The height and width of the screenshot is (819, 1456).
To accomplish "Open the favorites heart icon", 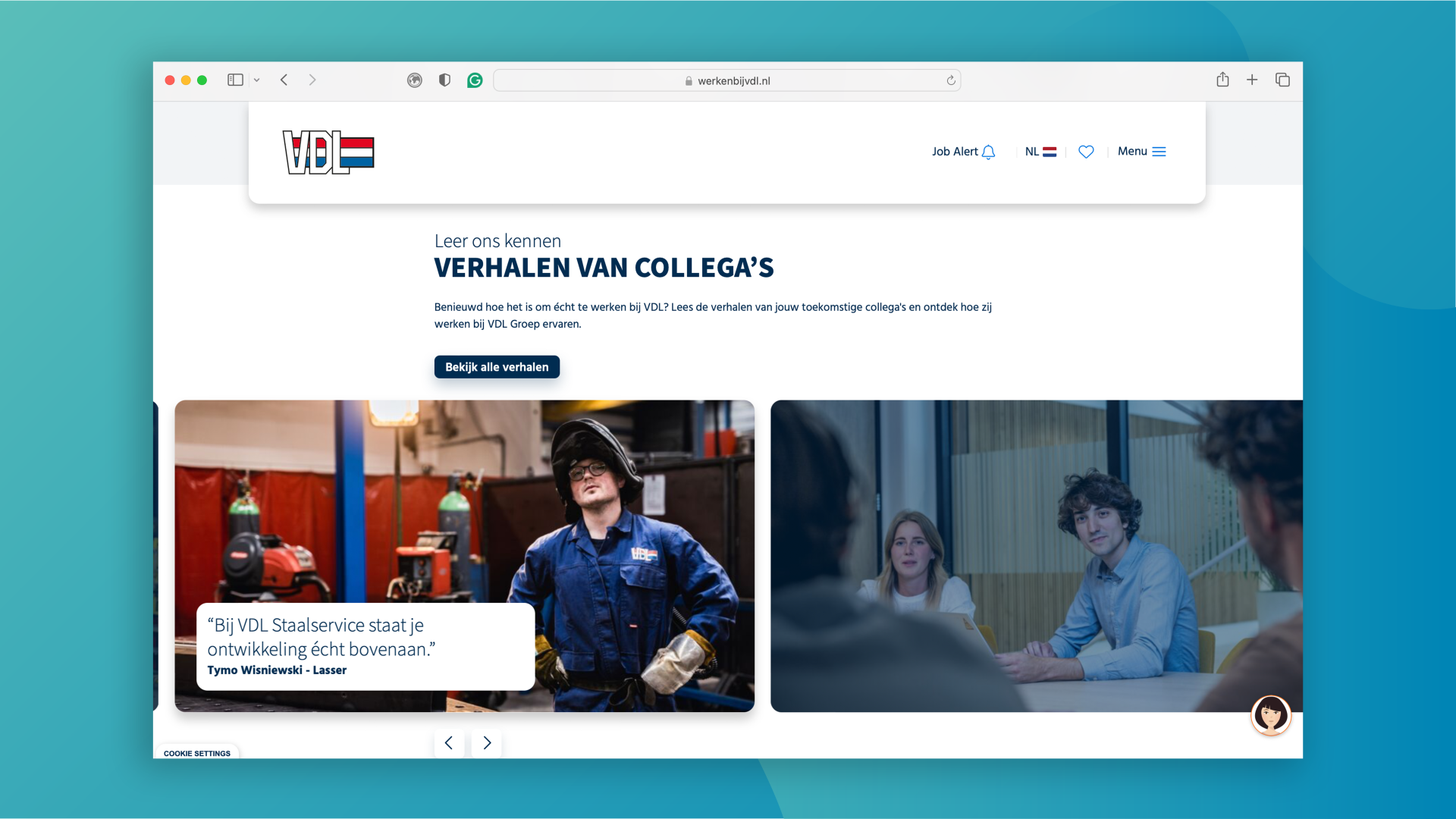I will pyautogui.click(x=1086, y=152).
